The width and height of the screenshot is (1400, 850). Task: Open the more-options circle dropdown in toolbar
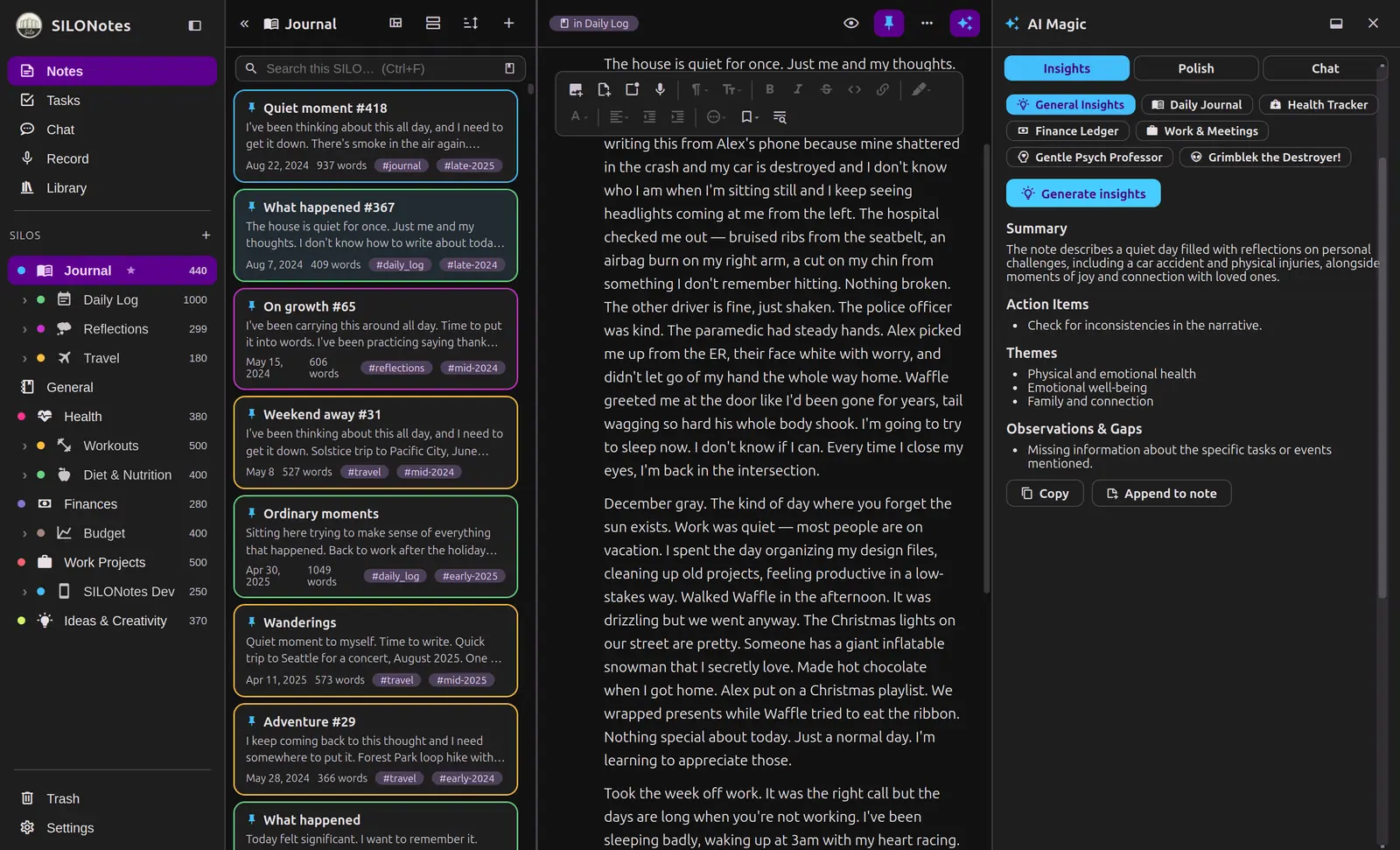[717, 116]
